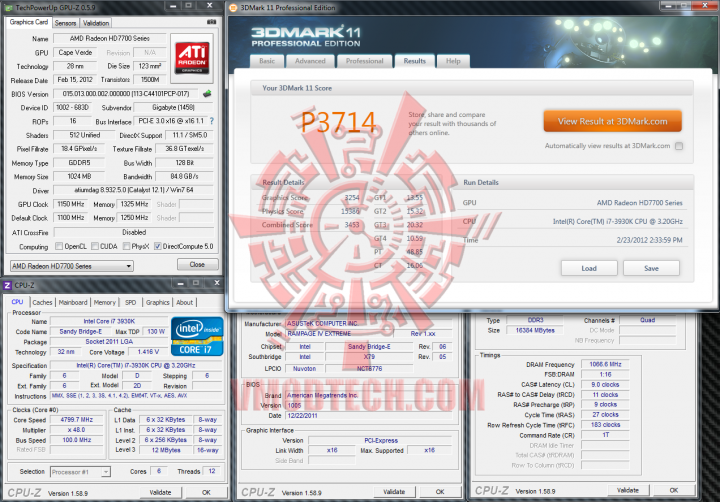Click the camera screenshot icon in GPU-Z
This screenshot has height=502, width=720.
point(211,22)
